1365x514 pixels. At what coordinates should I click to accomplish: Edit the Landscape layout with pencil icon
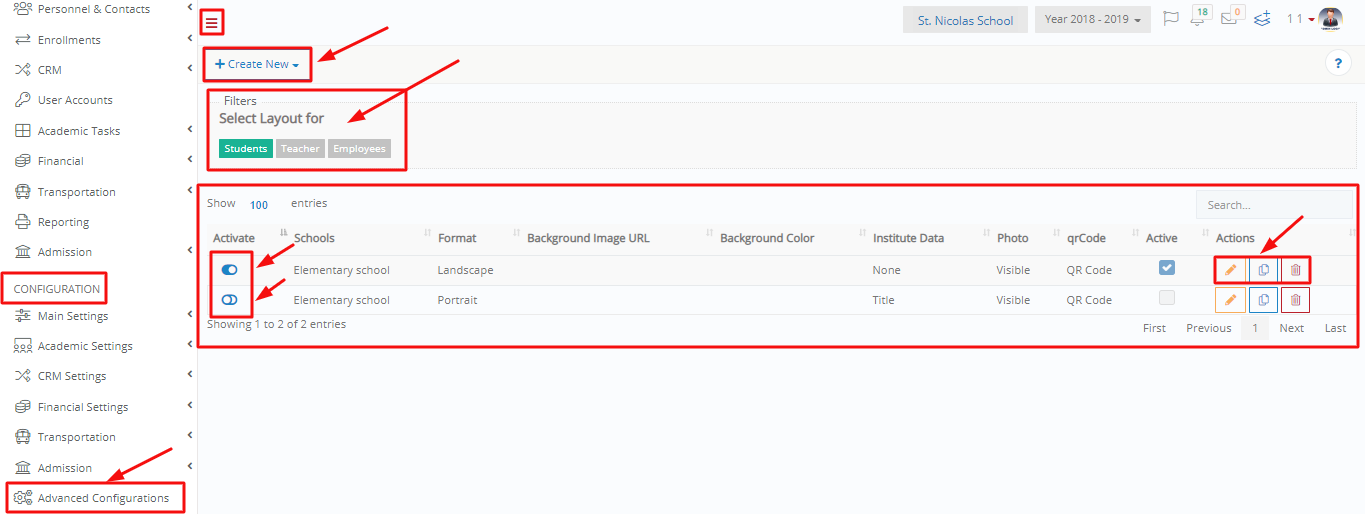1230,270
